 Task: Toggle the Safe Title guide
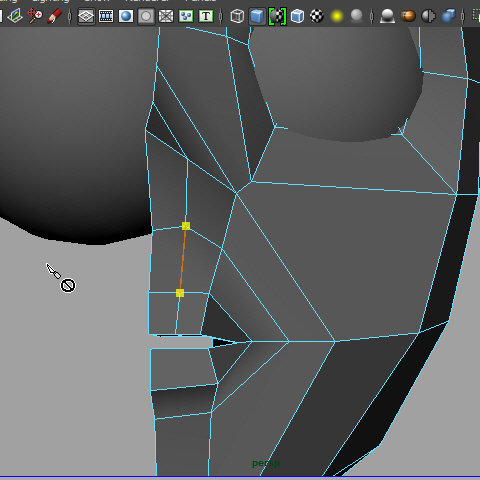point(206,16)
